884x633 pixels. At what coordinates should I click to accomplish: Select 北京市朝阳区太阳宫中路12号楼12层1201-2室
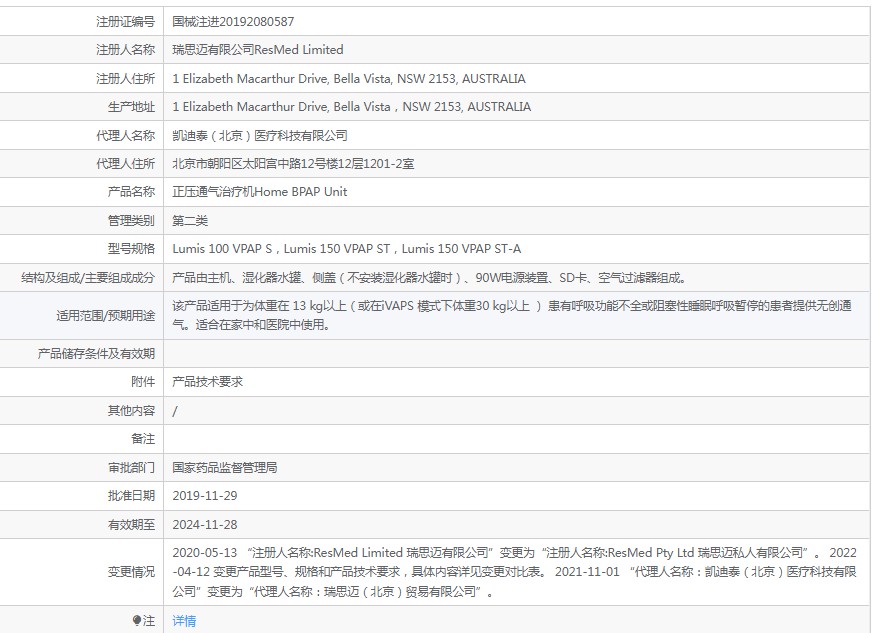(293, 163)
